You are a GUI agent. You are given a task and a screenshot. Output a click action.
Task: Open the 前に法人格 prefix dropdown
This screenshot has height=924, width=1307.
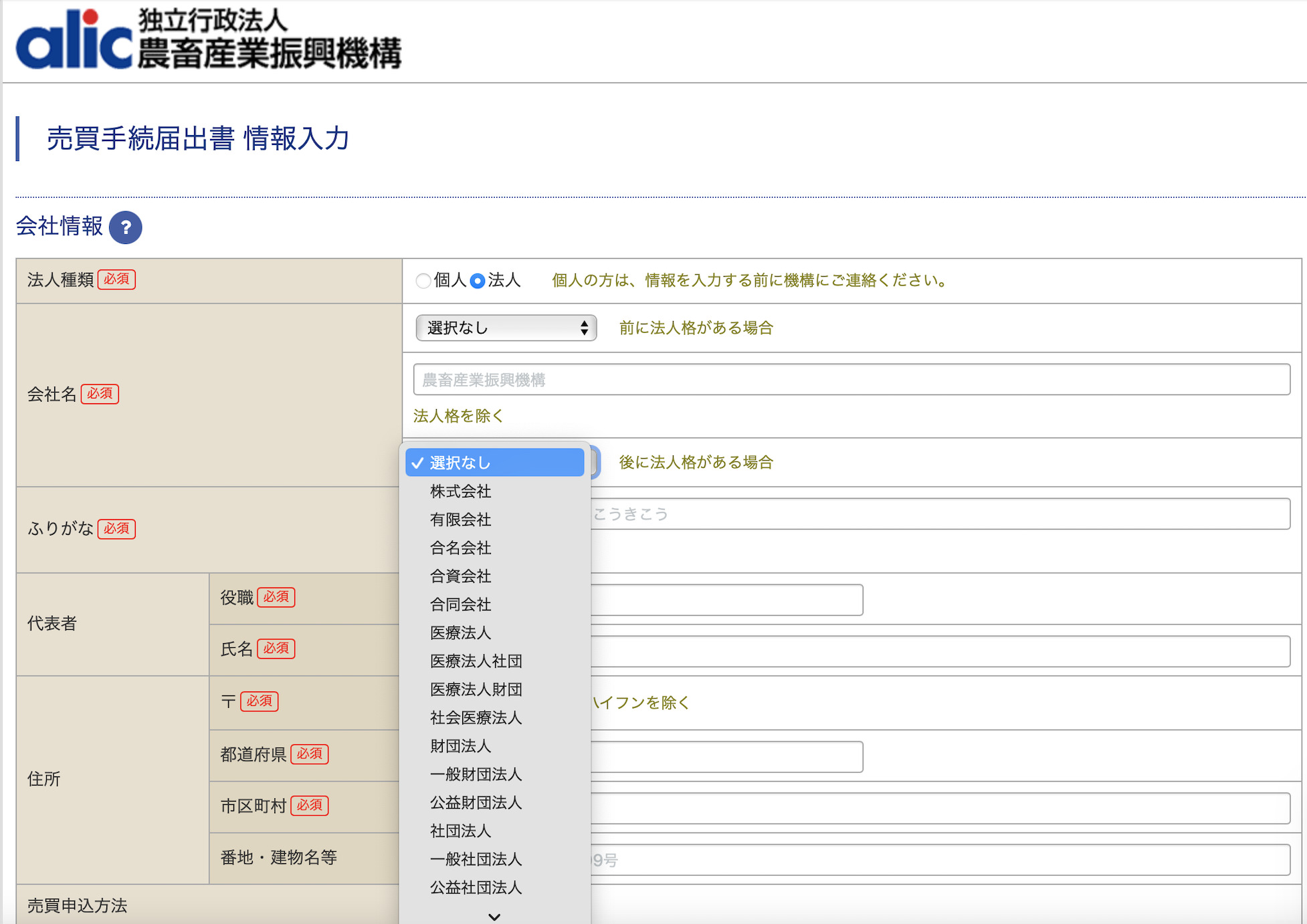506,328
